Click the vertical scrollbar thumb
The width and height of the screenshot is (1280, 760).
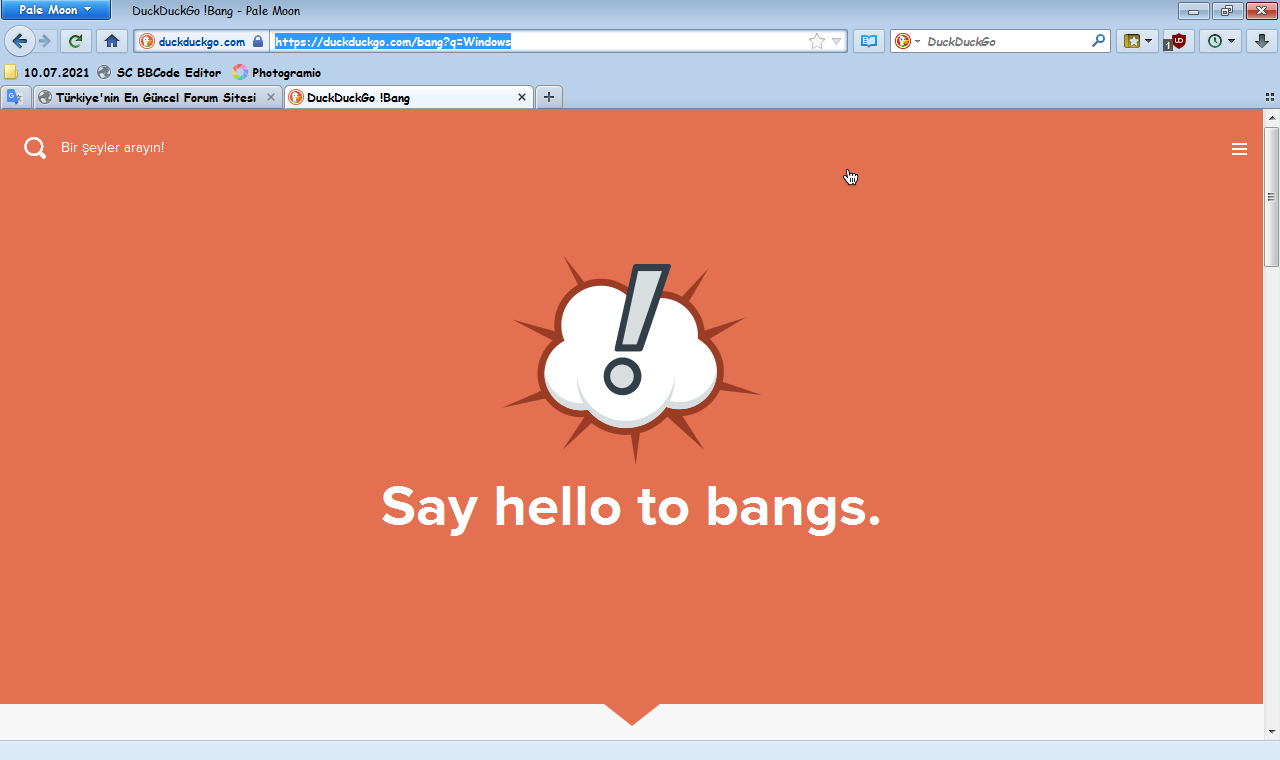click(1271, 196)
